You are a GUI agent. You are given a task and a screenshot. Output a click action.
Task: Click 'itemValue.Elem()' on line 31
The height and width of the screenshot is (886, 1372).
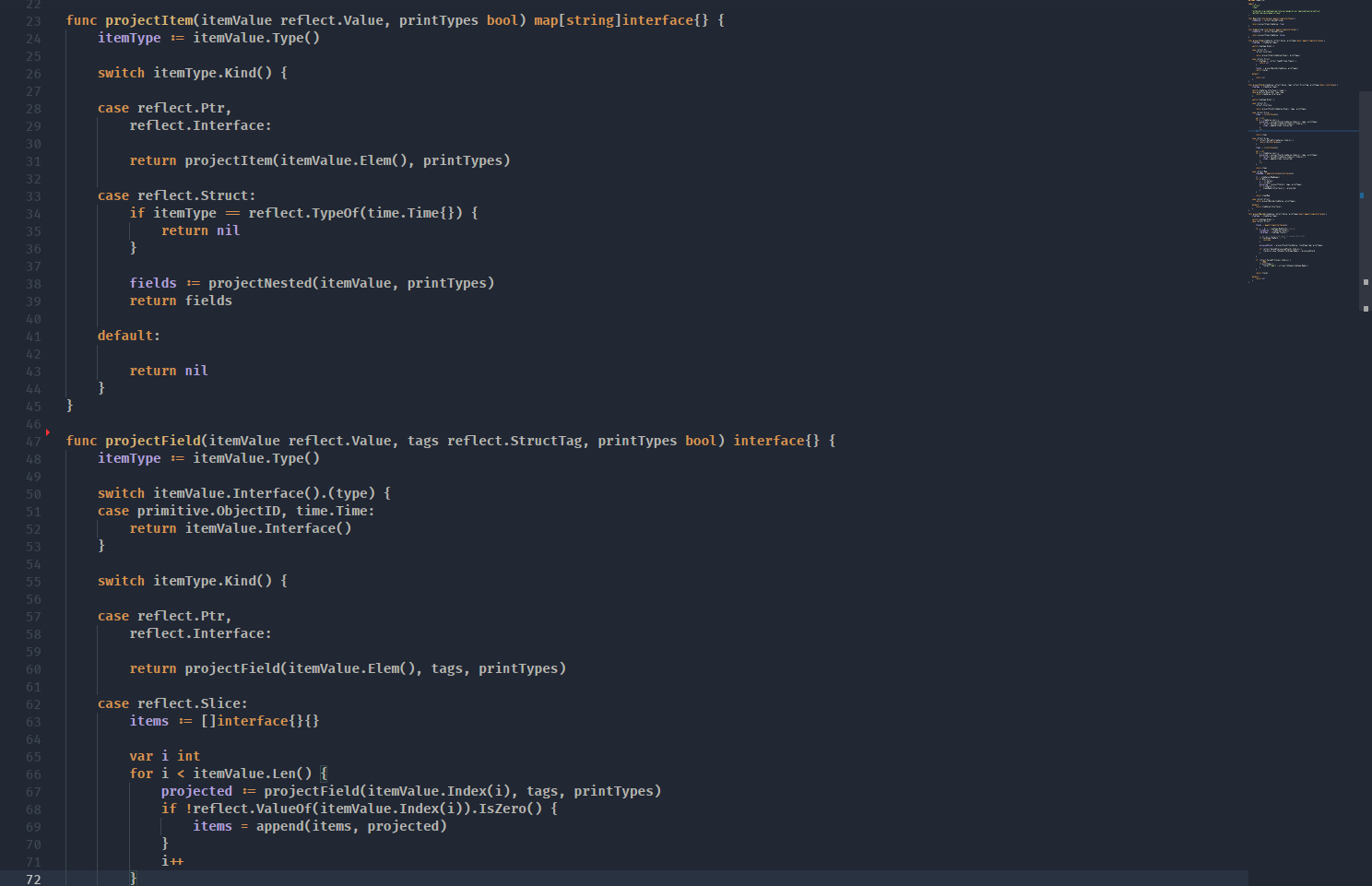344,160
